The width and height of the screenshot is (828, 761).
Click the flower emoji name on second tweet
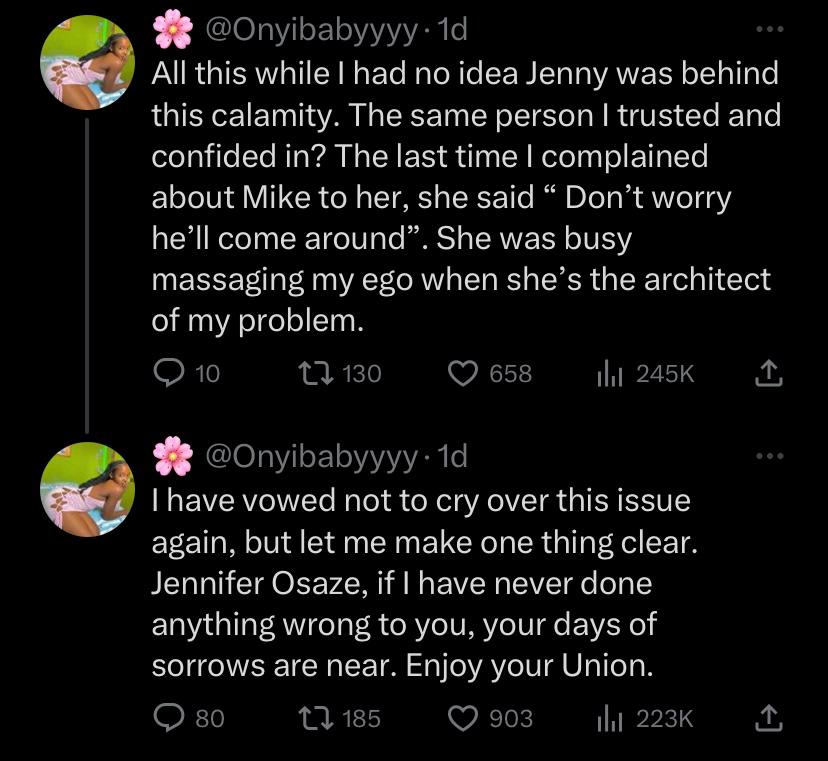[173, 456]
